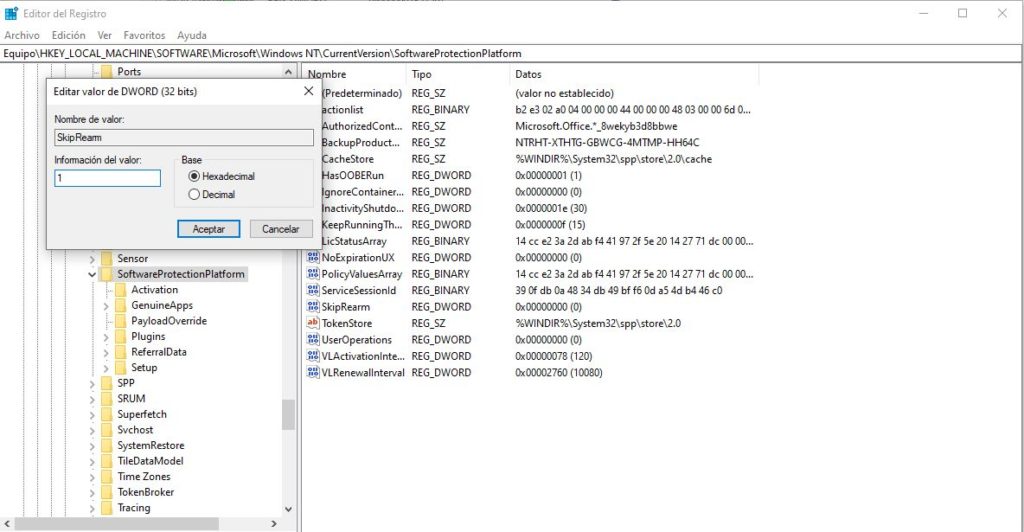Open the Archivo menu
The width and height of the screenshot is (1024, 532).
point(22,35)
